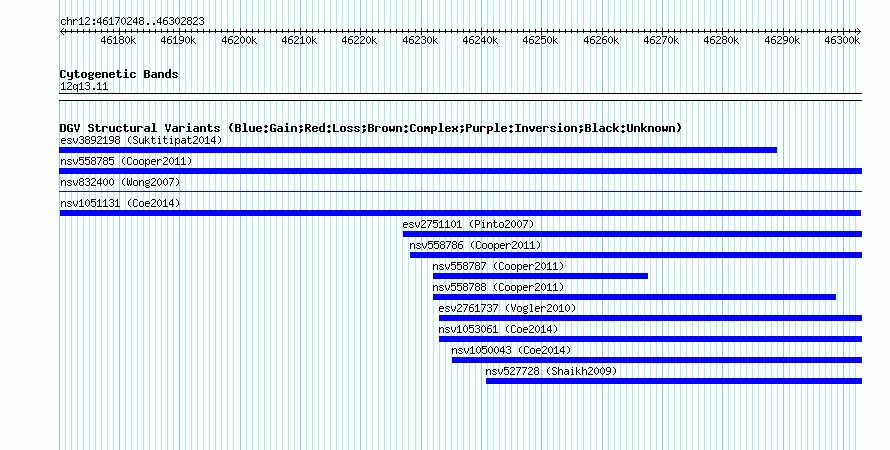Viewport: 890px width, 450px height.
Task: Click the nsv558786 blue variant bar
Action: [x=636, y=255]
